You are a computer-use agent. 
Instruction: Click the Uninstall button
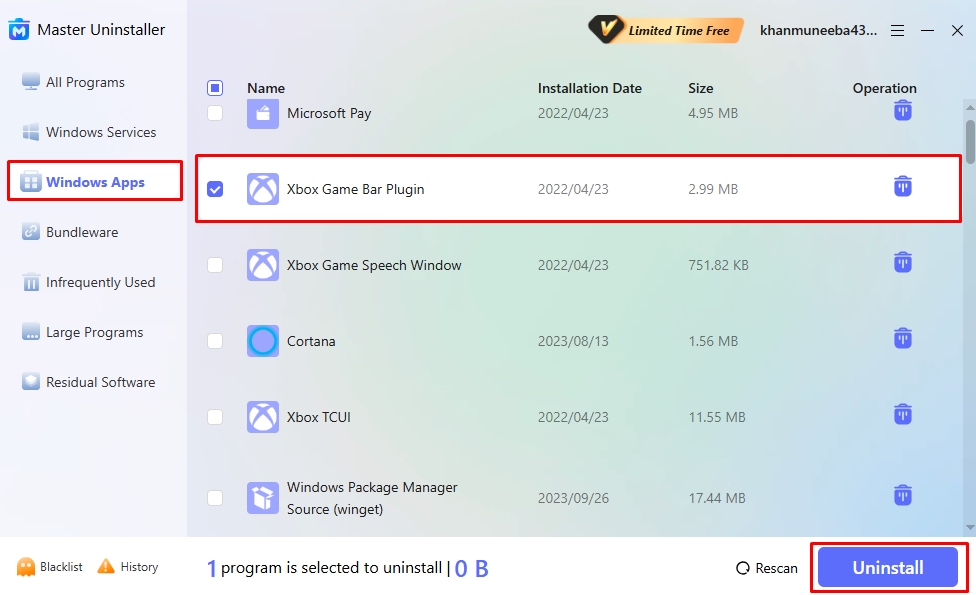pos(888,567)
